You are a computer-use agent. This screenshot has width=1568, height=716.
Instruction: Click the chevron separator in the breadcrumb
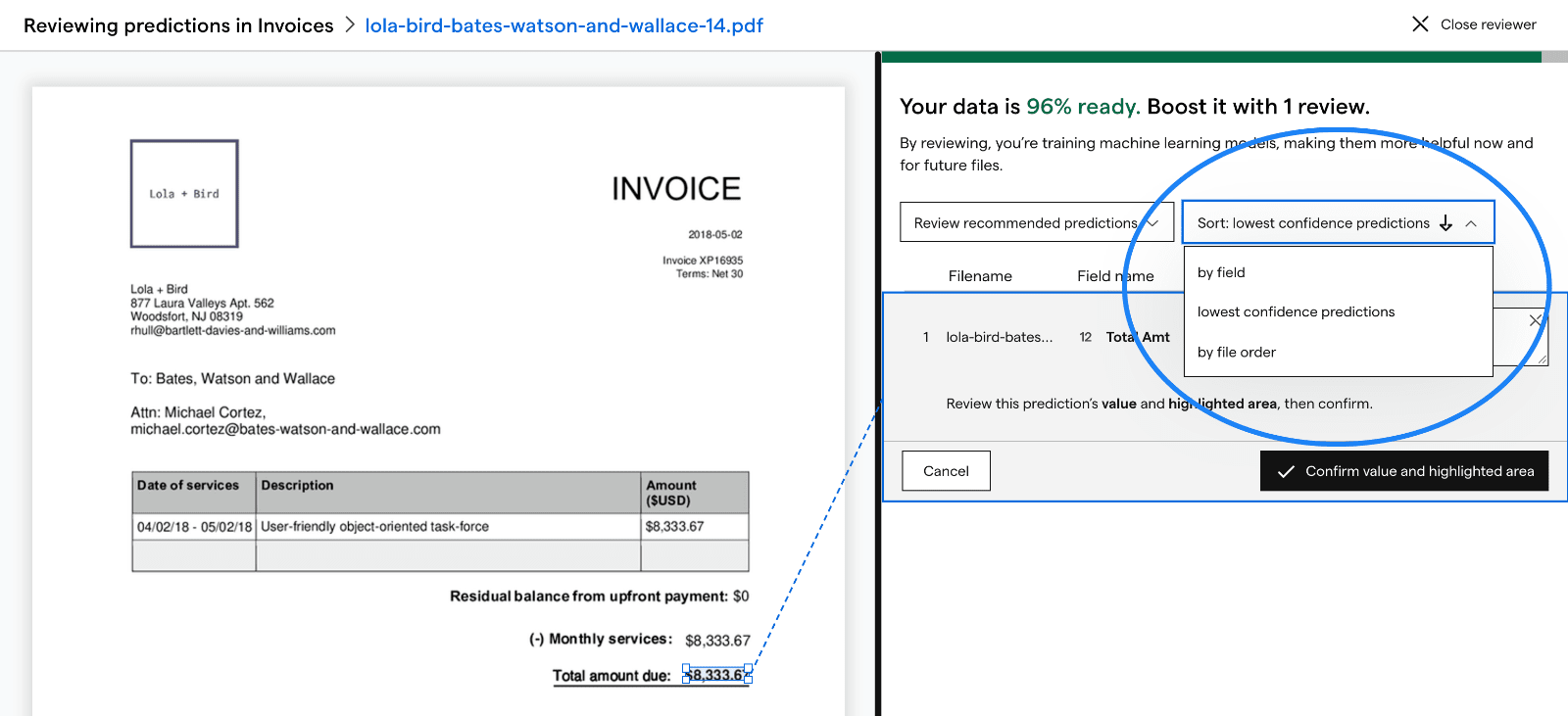(350, 25)
